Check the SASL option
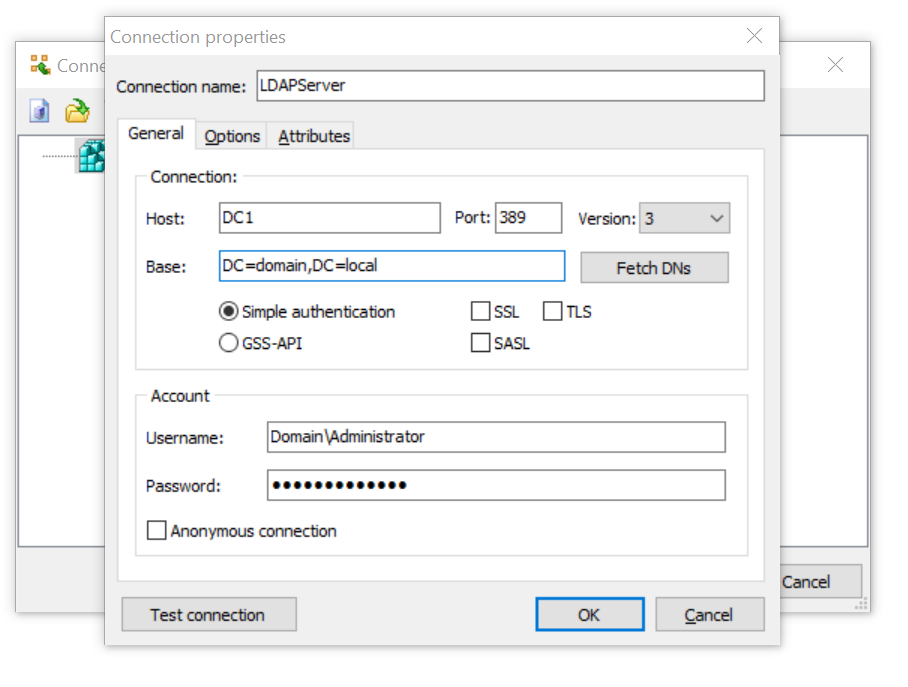Image resolution: width=908 pixels, height=687 pixels. tap(480, 343)
